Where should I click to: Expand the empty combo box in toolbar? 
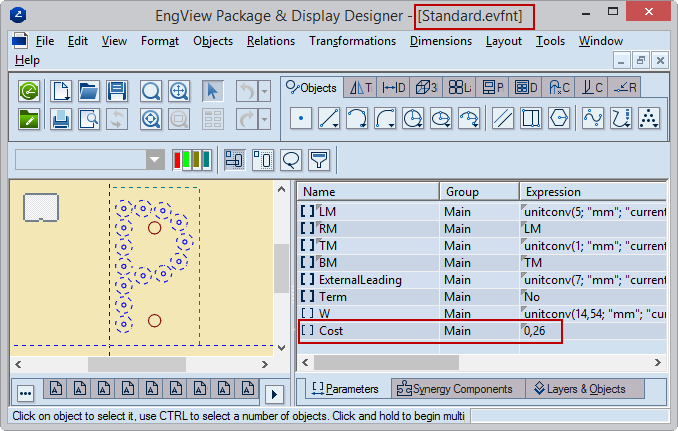(155, 160)
